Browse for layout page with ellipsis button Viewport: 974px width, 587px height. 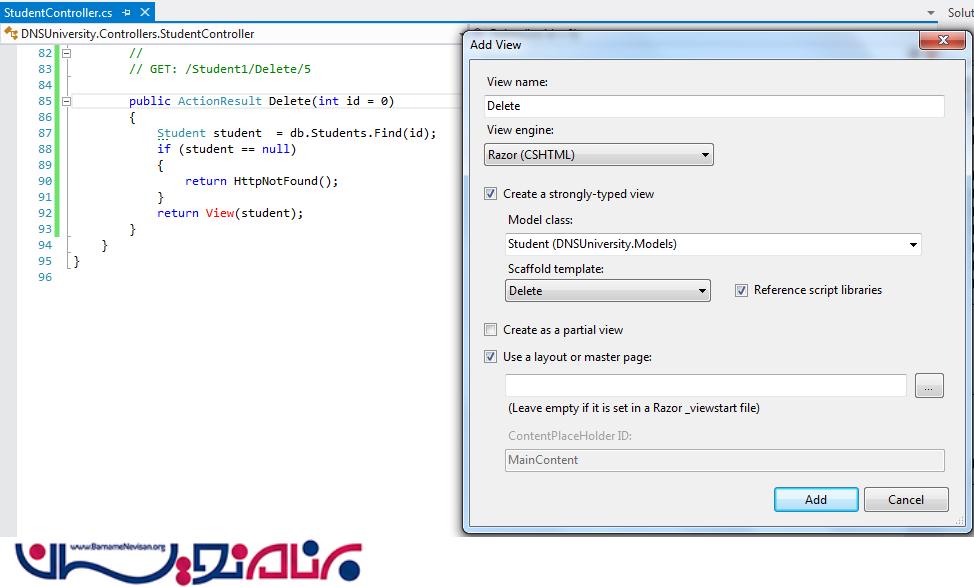[929, 386]
